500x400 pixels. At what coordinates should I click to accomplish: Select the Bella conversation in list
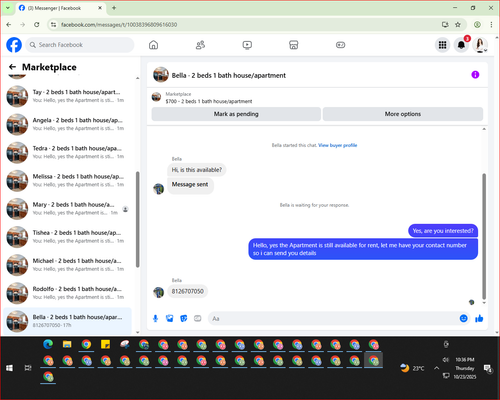[67, 321]
